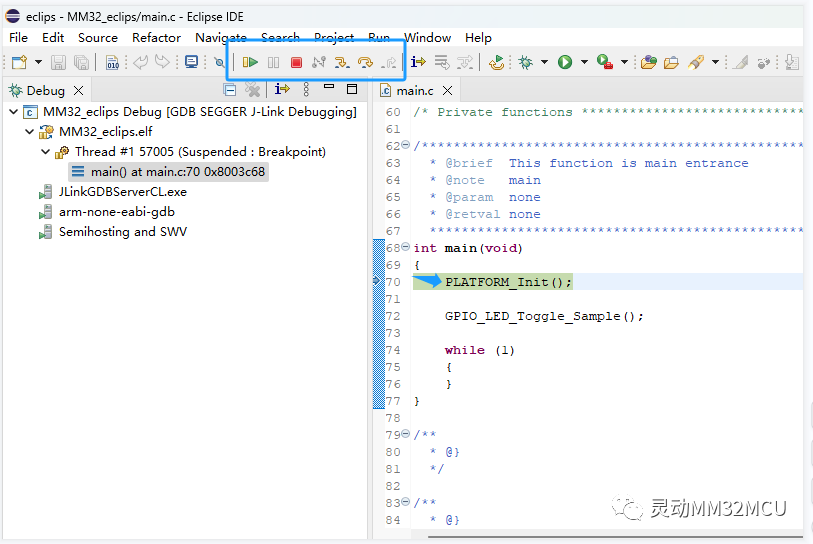Close the Debug view tab
This screenshot has width=813, height=544.
[x=79, y=90]
